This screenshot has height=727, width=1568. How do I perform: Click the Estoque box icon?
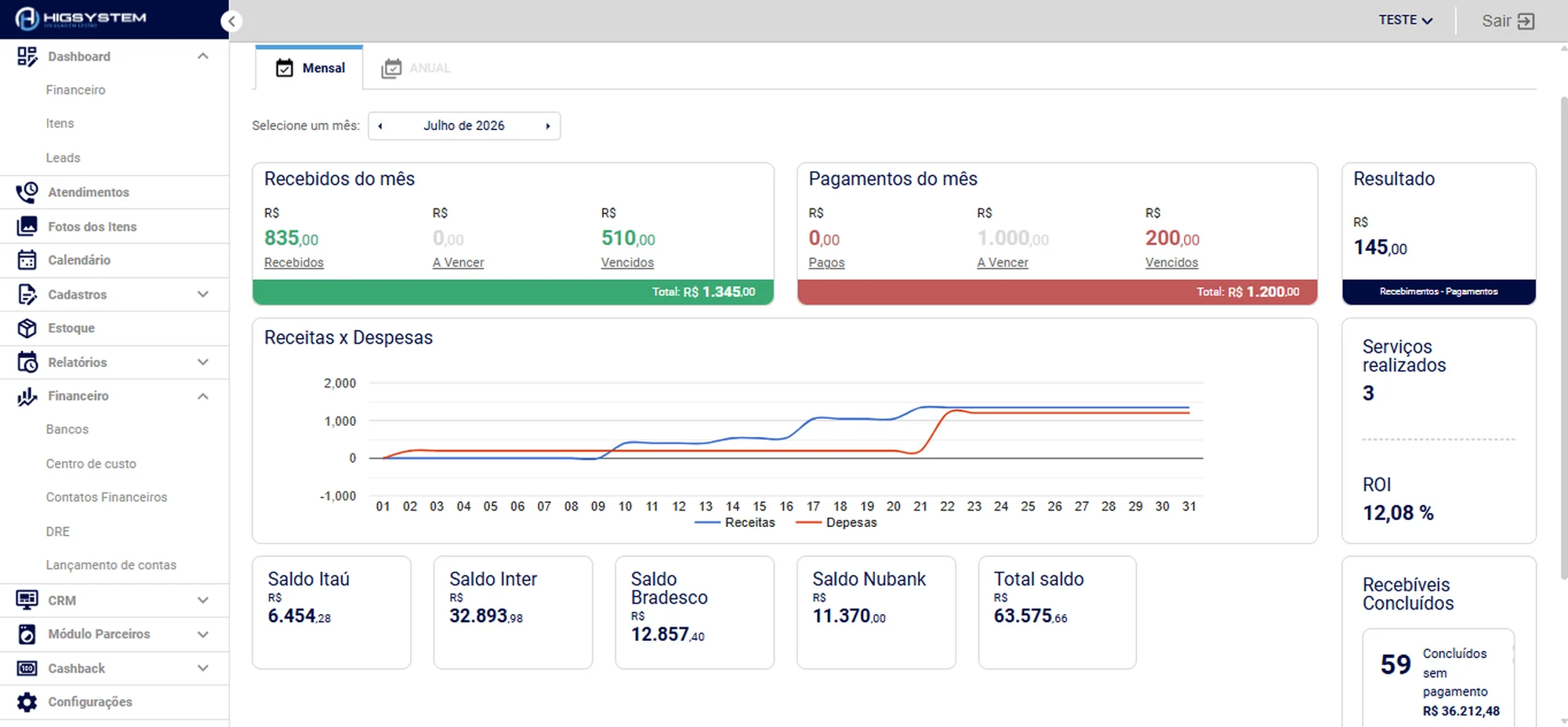click(x=27, y=329)
